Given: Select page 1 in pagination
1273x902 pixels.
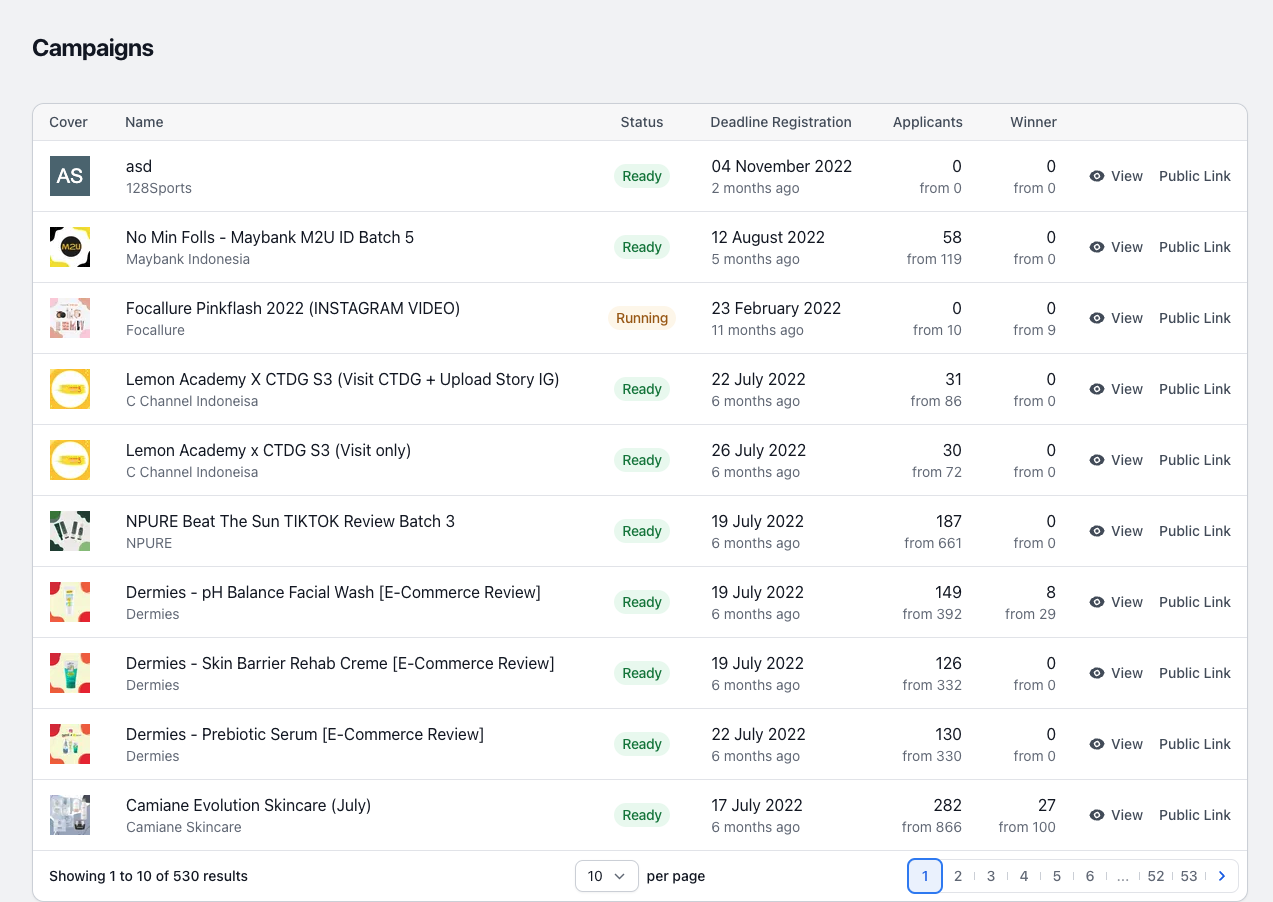Looking at the screenshot, I should [925, 876].
